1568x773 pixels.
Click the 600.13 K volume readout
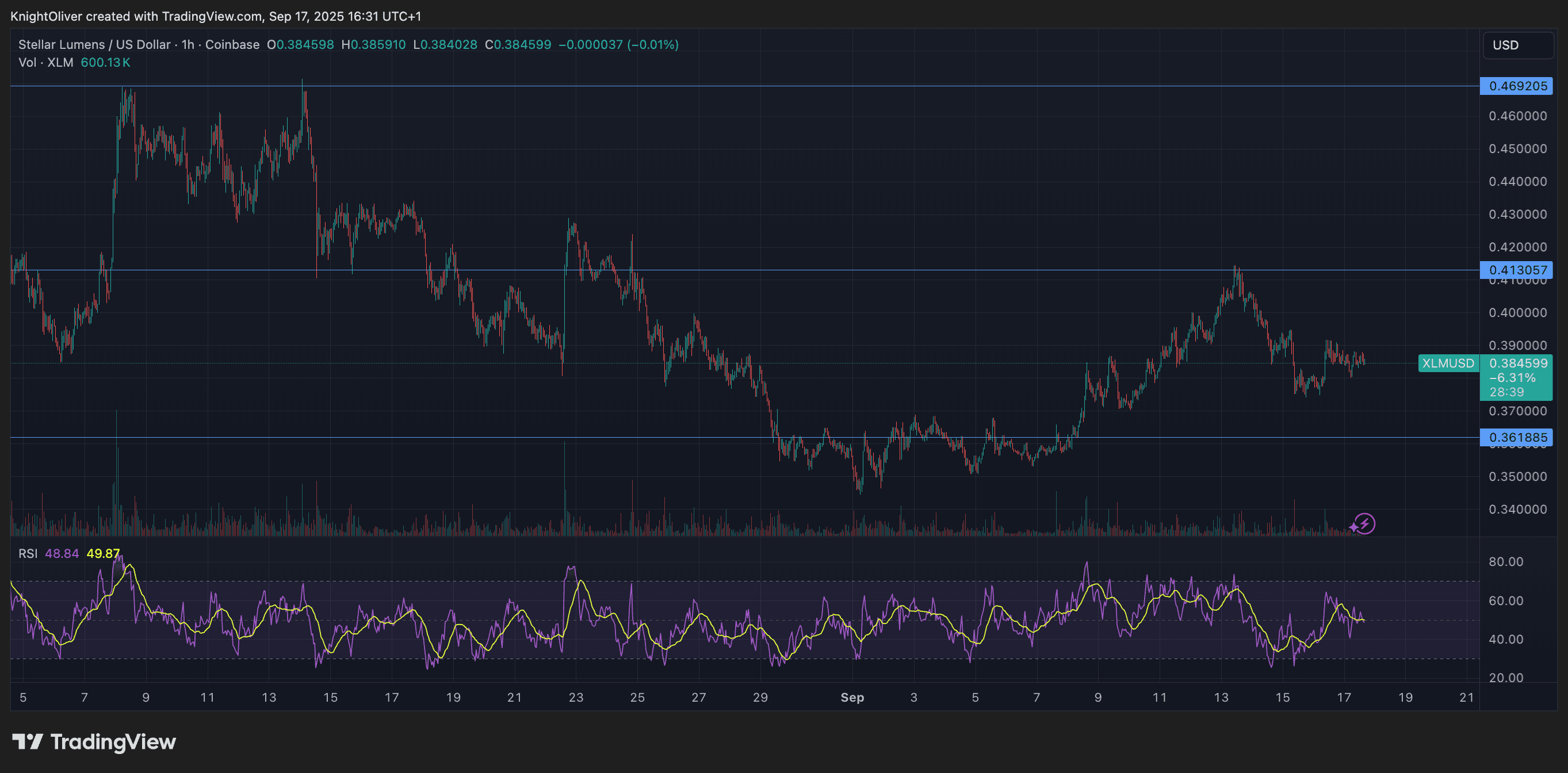pos(105,62)
